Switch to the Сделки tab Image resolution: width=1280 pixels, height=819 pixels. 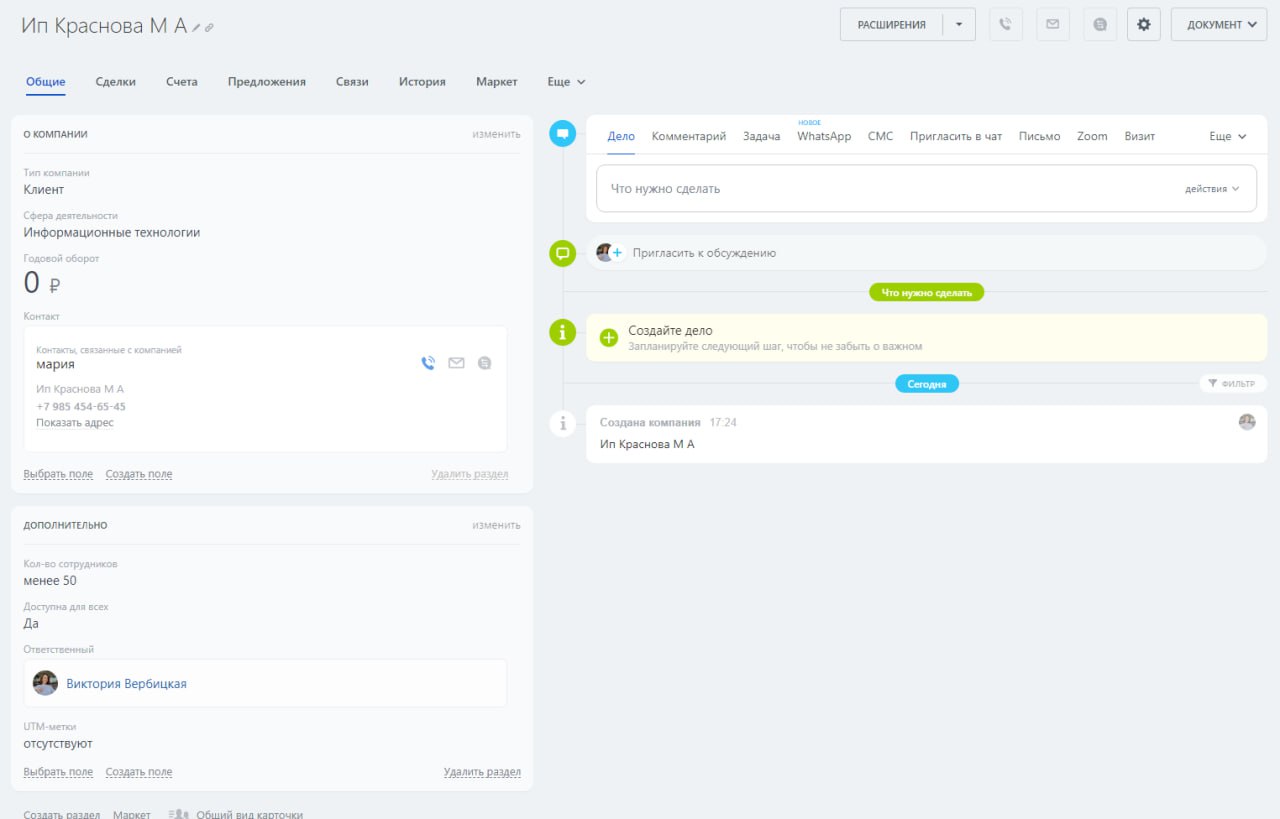(116, 82)
